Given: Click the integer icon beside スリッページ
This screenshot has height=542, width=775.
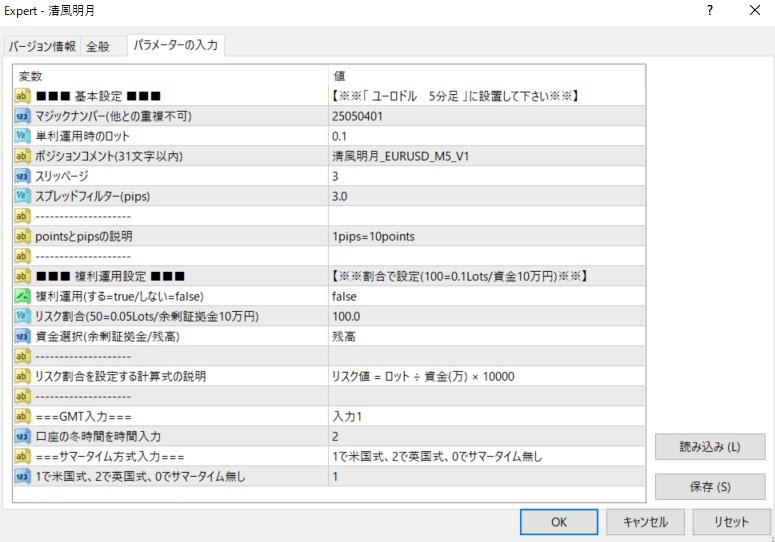Looking at the screenshot, I should 22,176.
